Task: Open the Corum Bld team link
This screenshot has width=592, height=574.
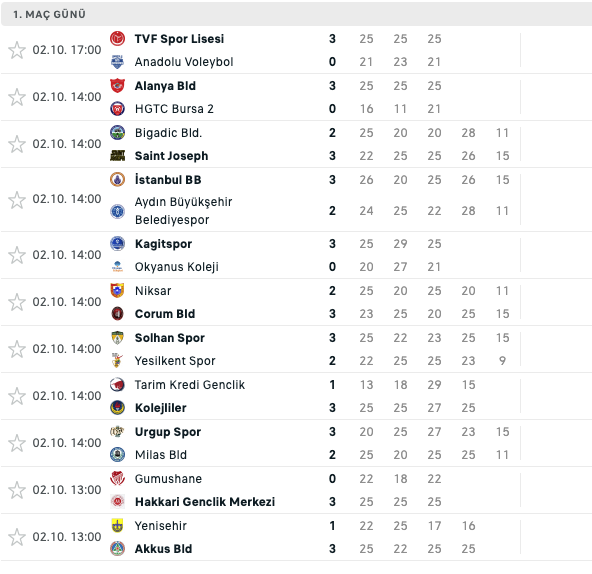Action: click(165, 314)
